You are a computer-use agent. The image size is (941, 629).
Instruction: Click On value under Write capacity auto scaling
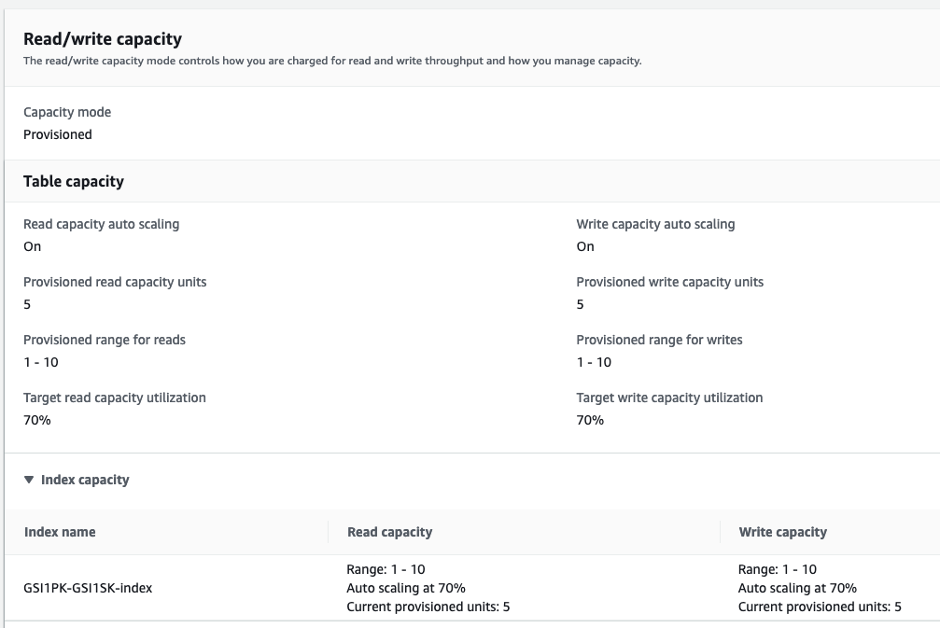click(x=585, y=246)
